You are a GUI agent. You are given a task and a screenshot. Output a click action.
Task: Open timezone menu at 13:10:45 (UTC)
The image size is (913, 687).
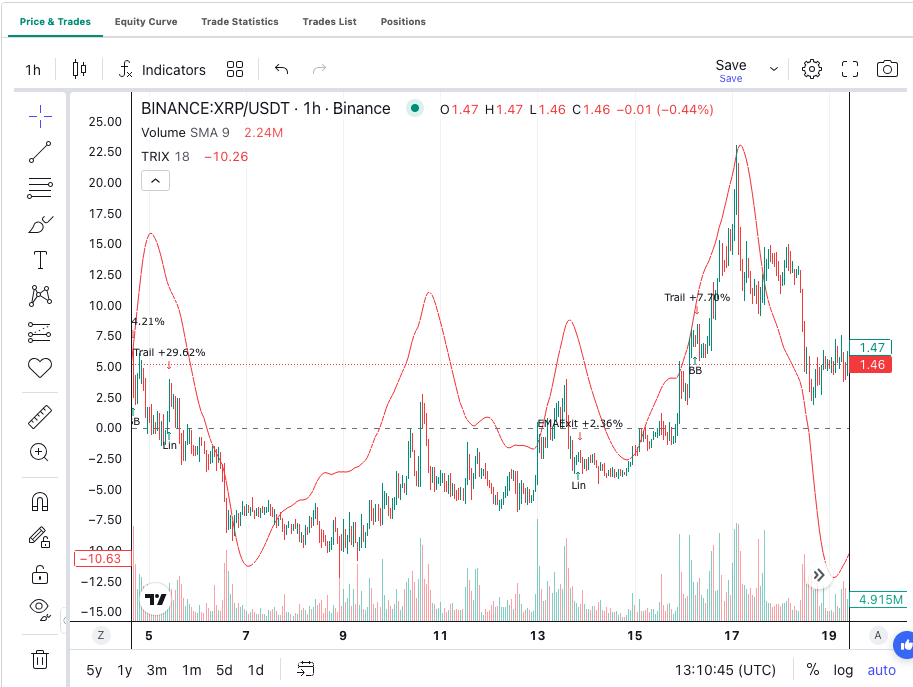click(x=725, y=670)
